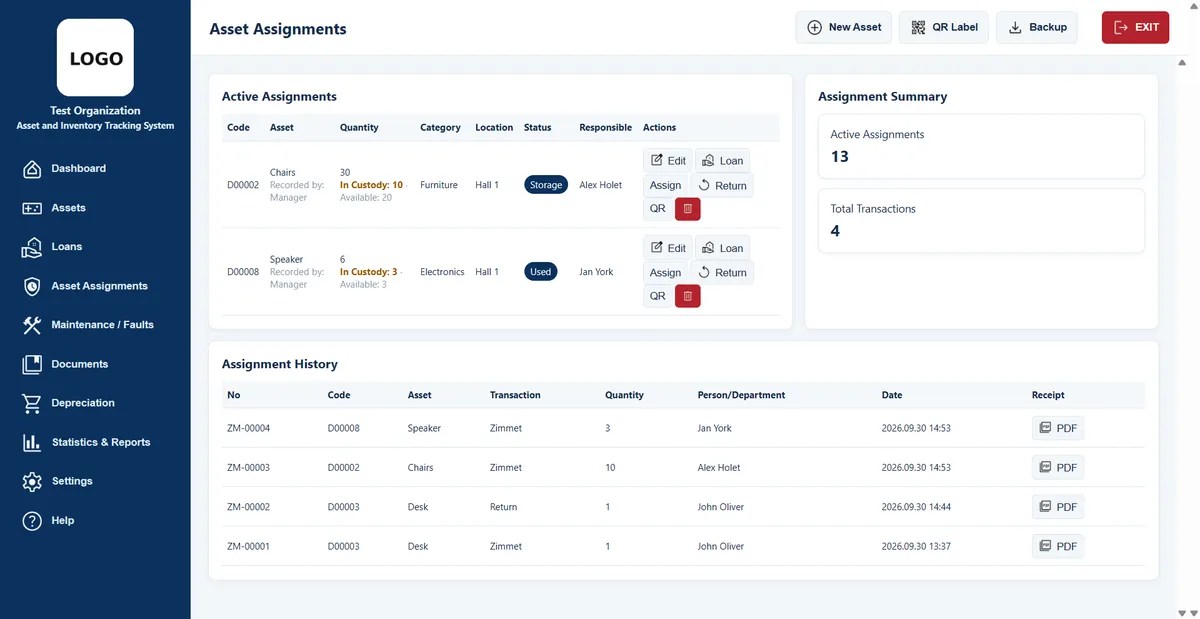1200x619 pixels.
Task: Open the Dashboard home icon in sidebar
Action: pyautogui.click(x=32, y=169)
